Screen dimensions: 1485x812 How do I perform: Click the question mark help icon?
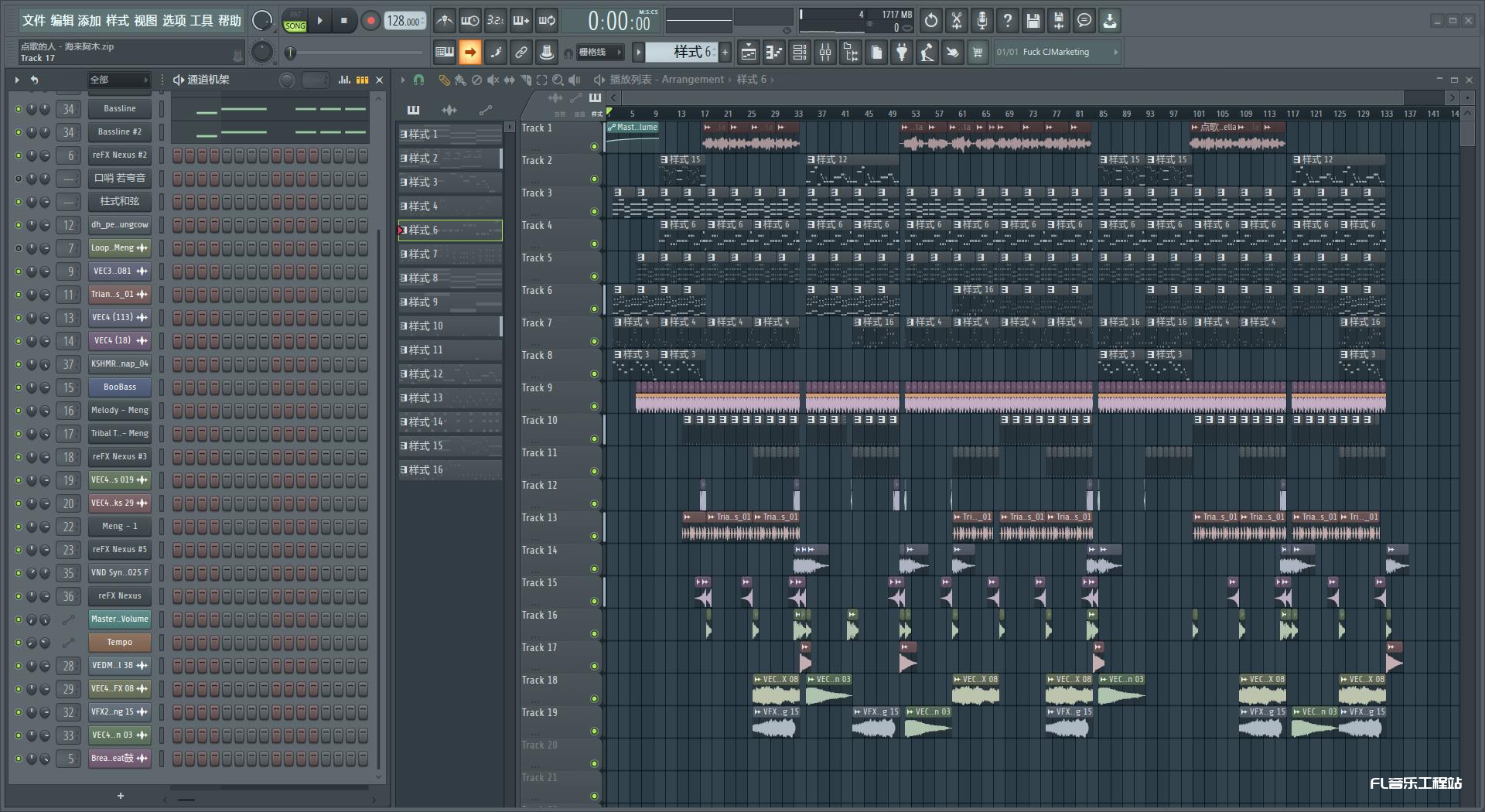(1008, 21)
